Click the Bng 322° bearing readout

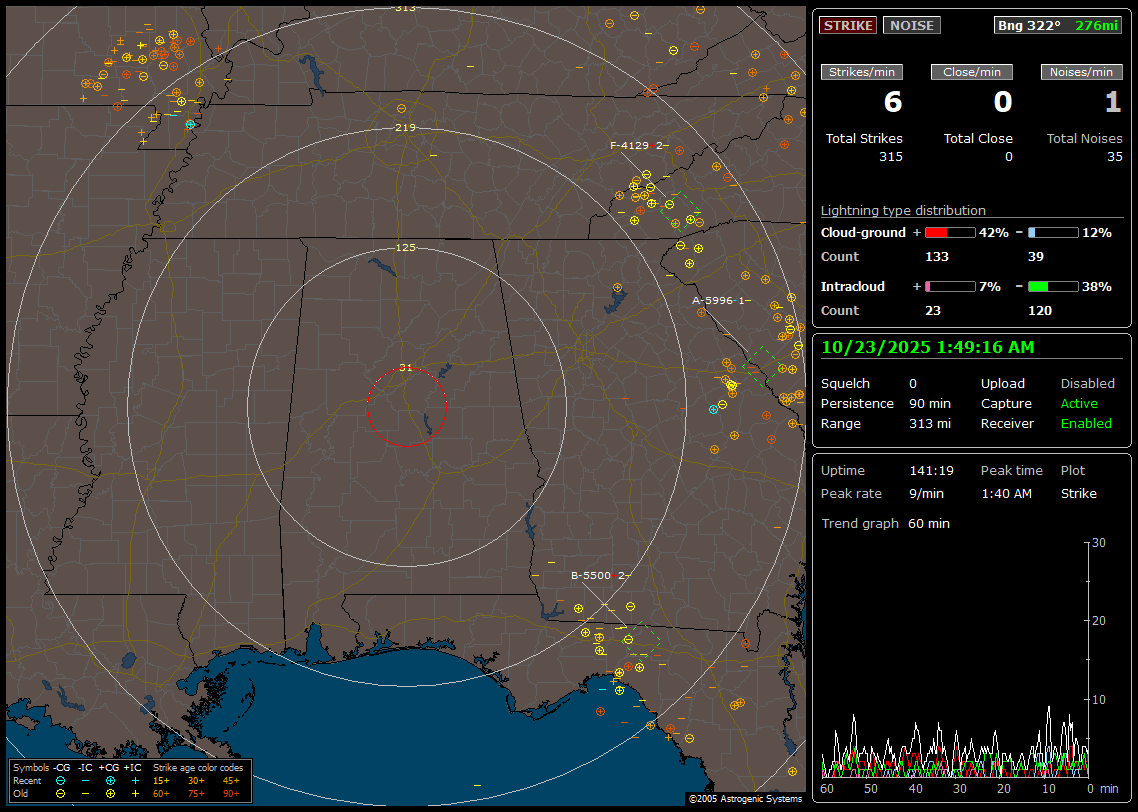coord(1029,25)
